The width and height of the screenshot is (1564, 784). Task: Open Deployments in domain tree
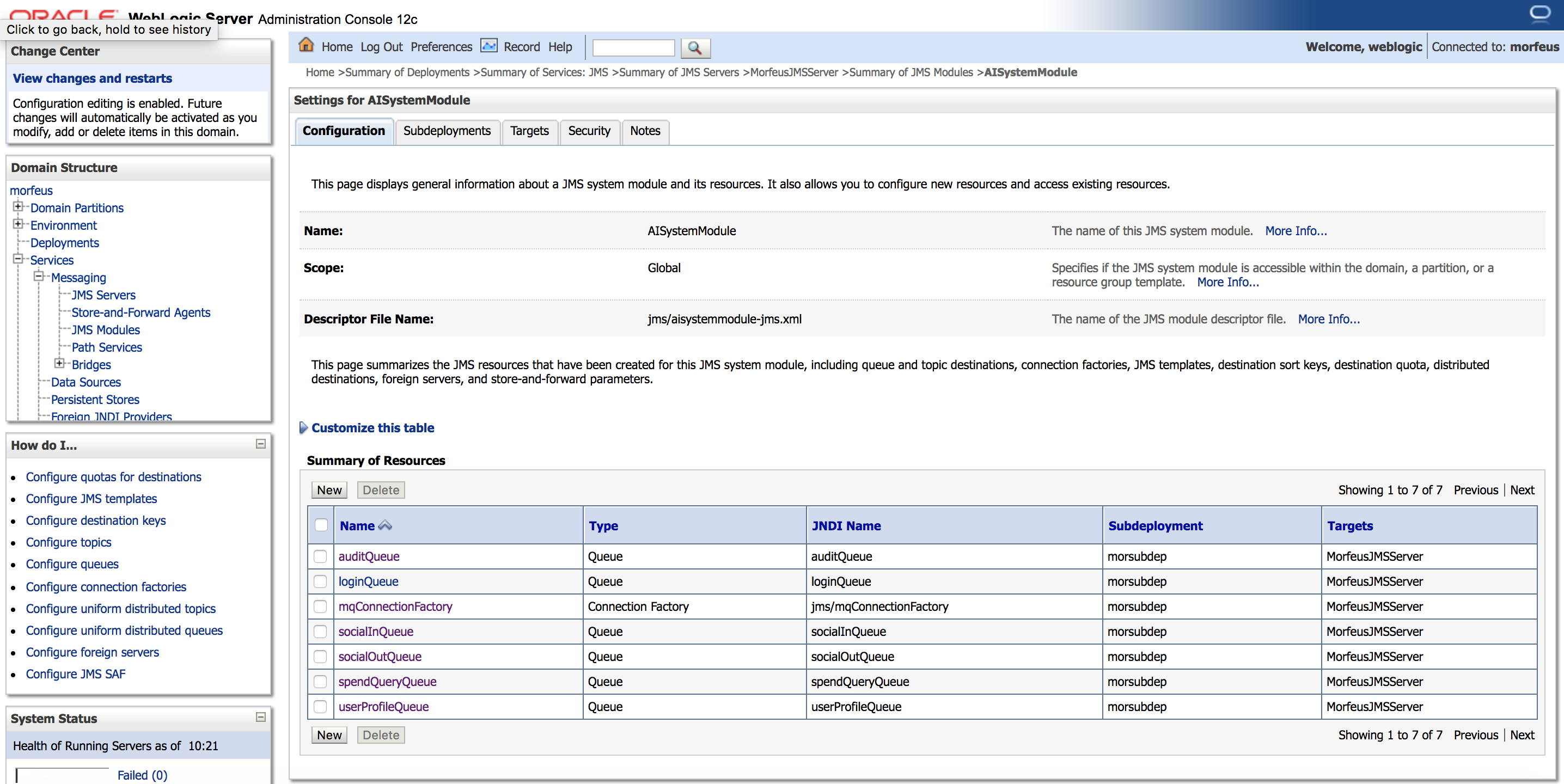(x=64, y=243)
